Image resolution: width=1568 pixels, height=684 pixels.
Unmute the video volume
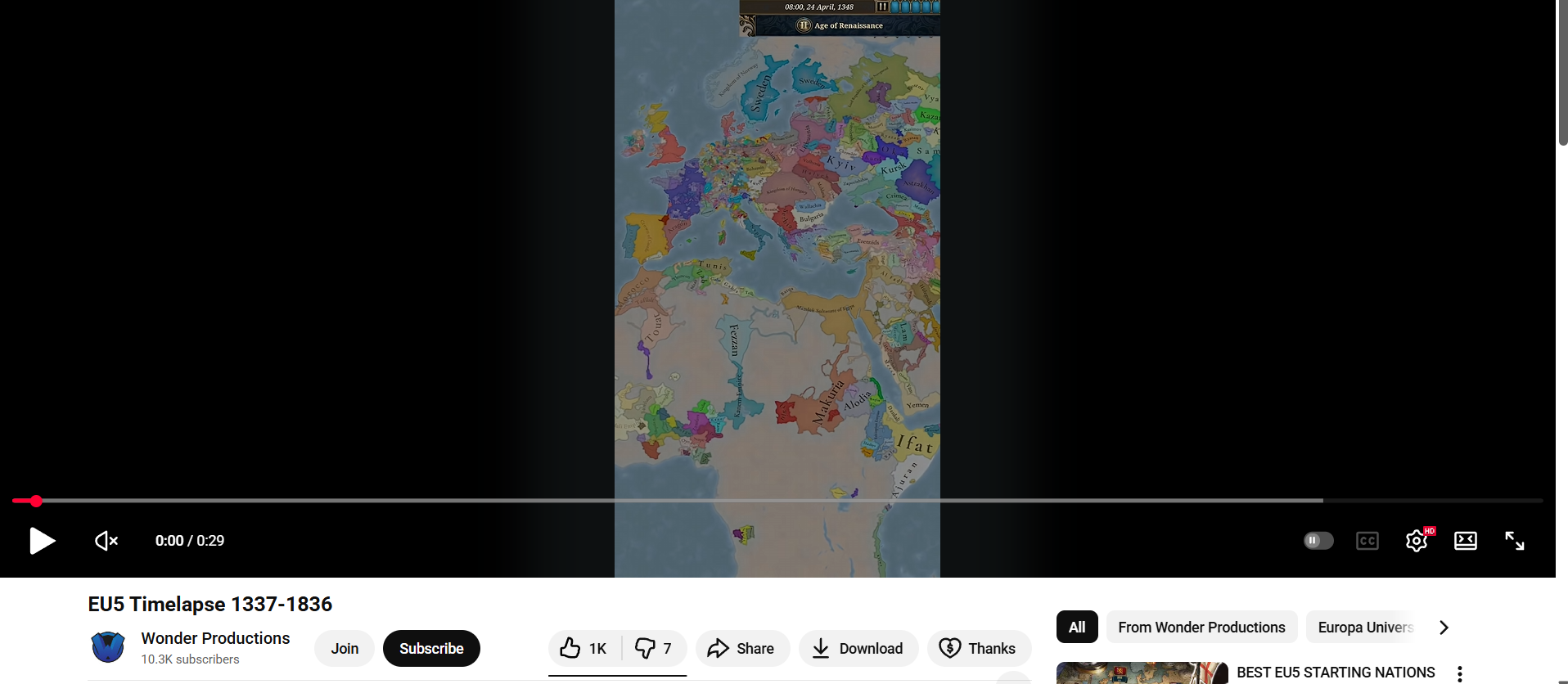pos(106,541)
